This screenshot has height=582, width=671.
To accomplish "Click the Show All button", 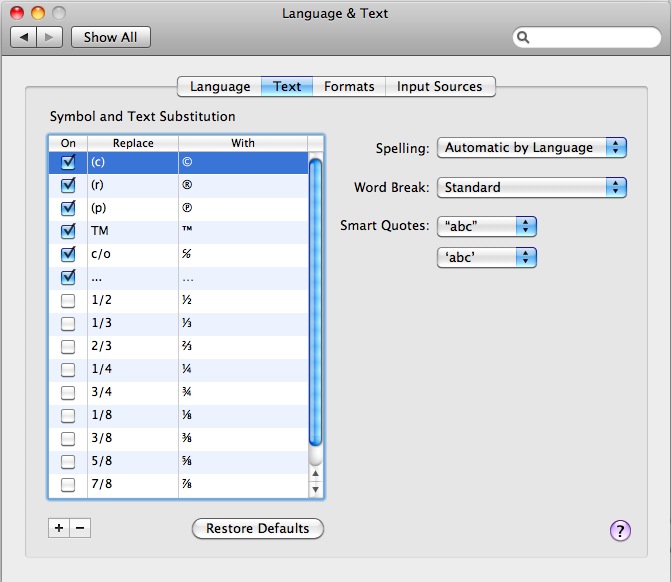I will 111,37.
